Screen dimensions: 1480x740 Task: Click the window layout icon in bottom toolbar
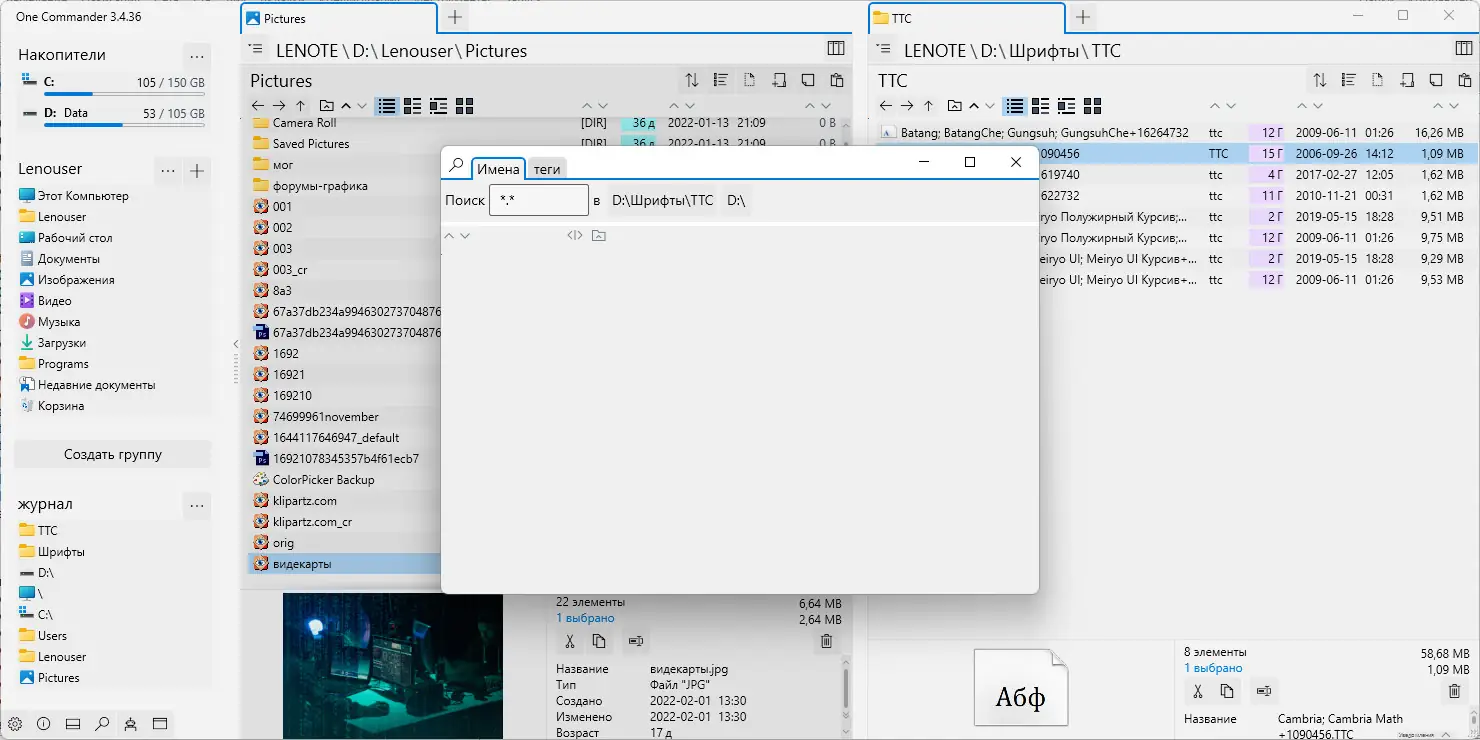coord(160,724)
